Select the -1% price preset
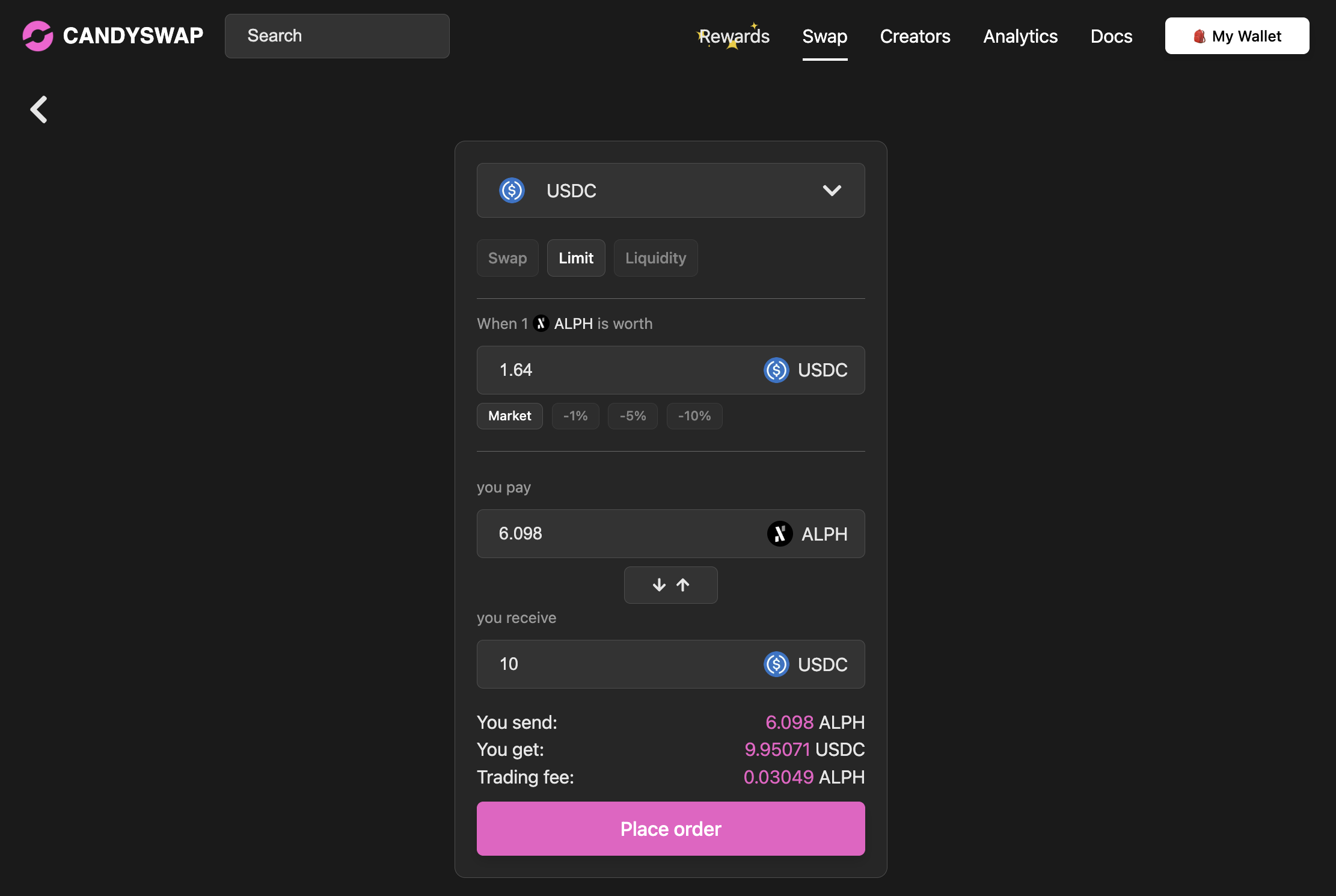 click(575, 416)
